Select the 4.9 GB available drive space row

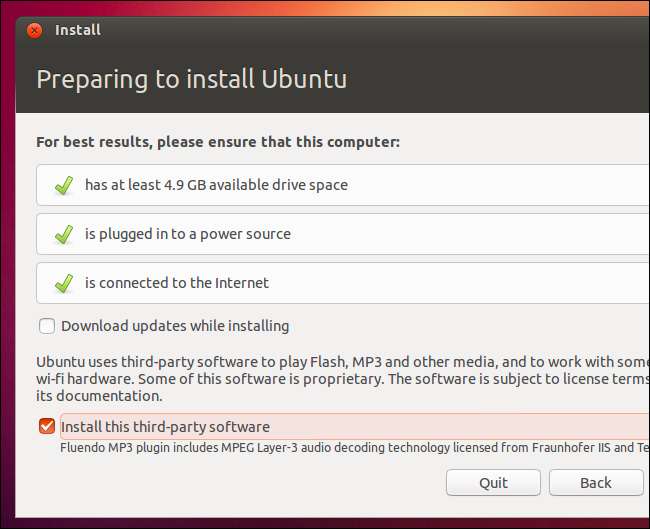point(340,185)
